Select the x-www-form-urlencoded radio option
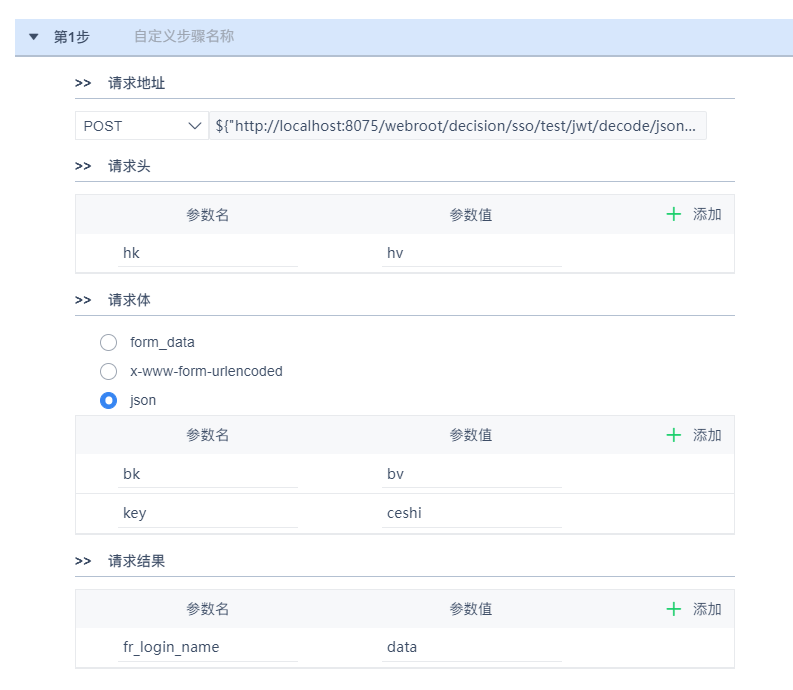The width and height of the screenshot is (793, 690). (x=109, y=372)
